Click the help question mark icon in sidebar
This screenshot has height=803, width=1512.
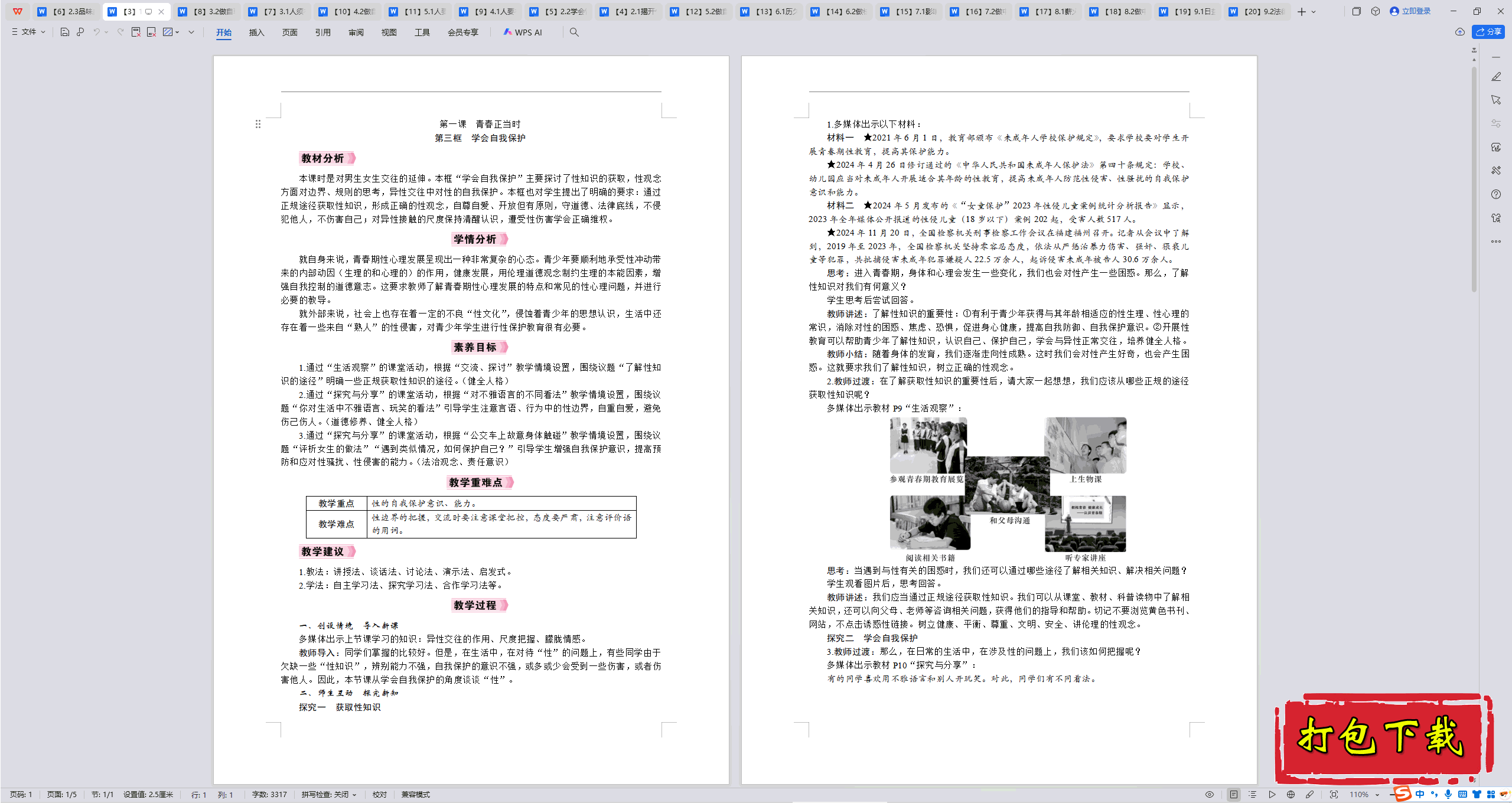click(1495, 194)
